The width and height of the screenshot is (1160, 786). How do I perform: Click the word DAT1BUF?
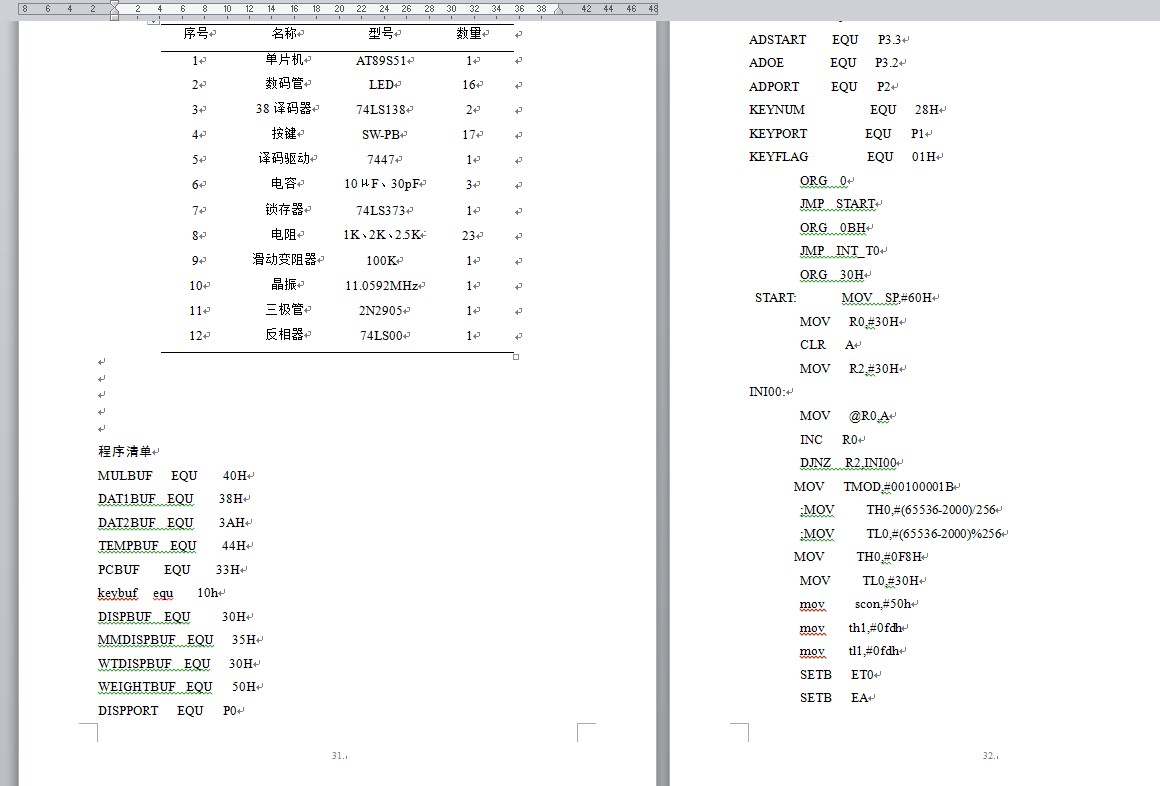tap(127, 499)
